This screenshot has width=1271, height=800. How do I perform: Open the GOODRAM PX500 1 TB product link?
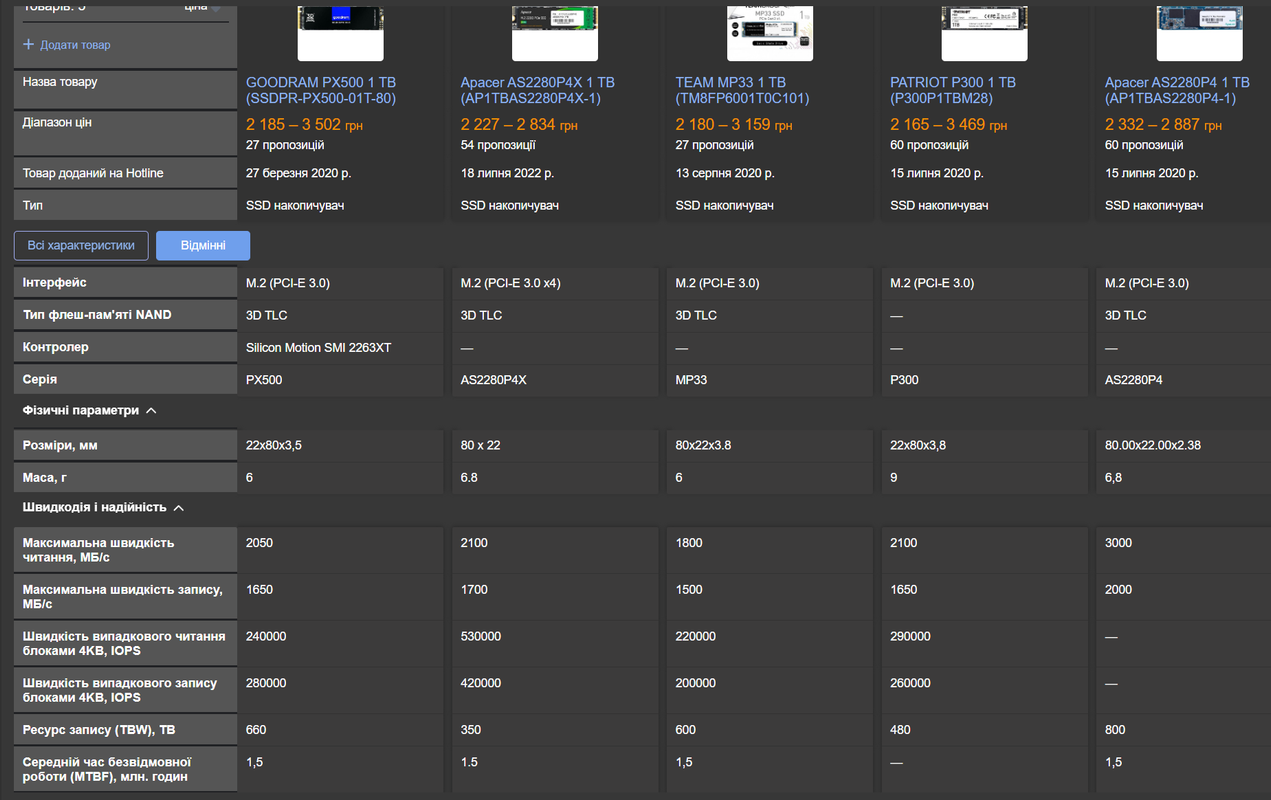[321, 90]
